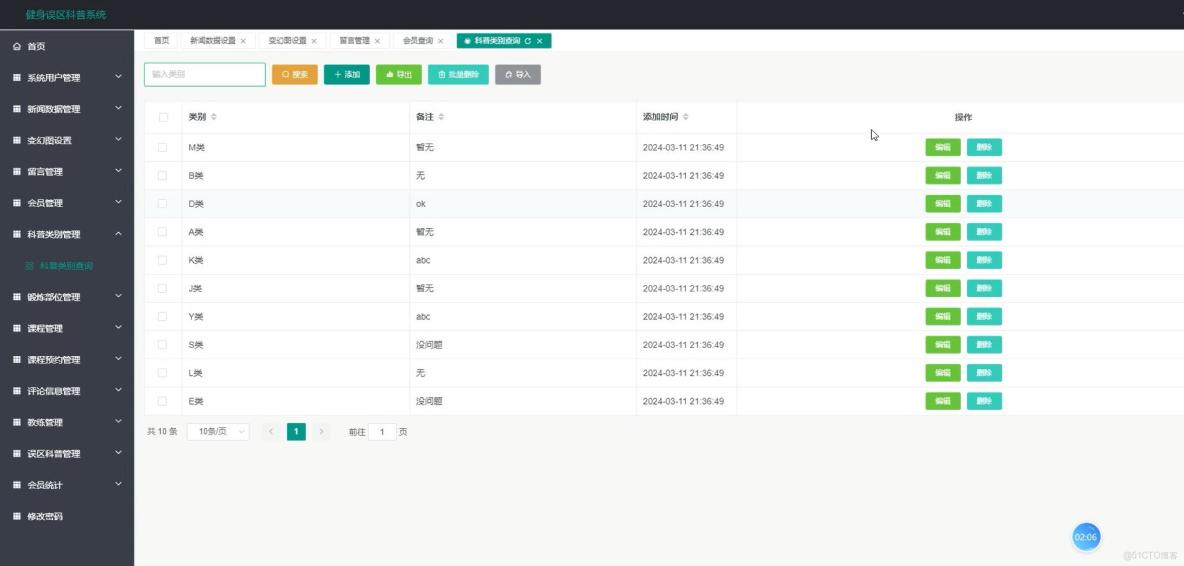Click the home icon beside 首页 in the sidebar
Screen dimensions: 1184x566
pyautogui.click(x=17, y=47)
